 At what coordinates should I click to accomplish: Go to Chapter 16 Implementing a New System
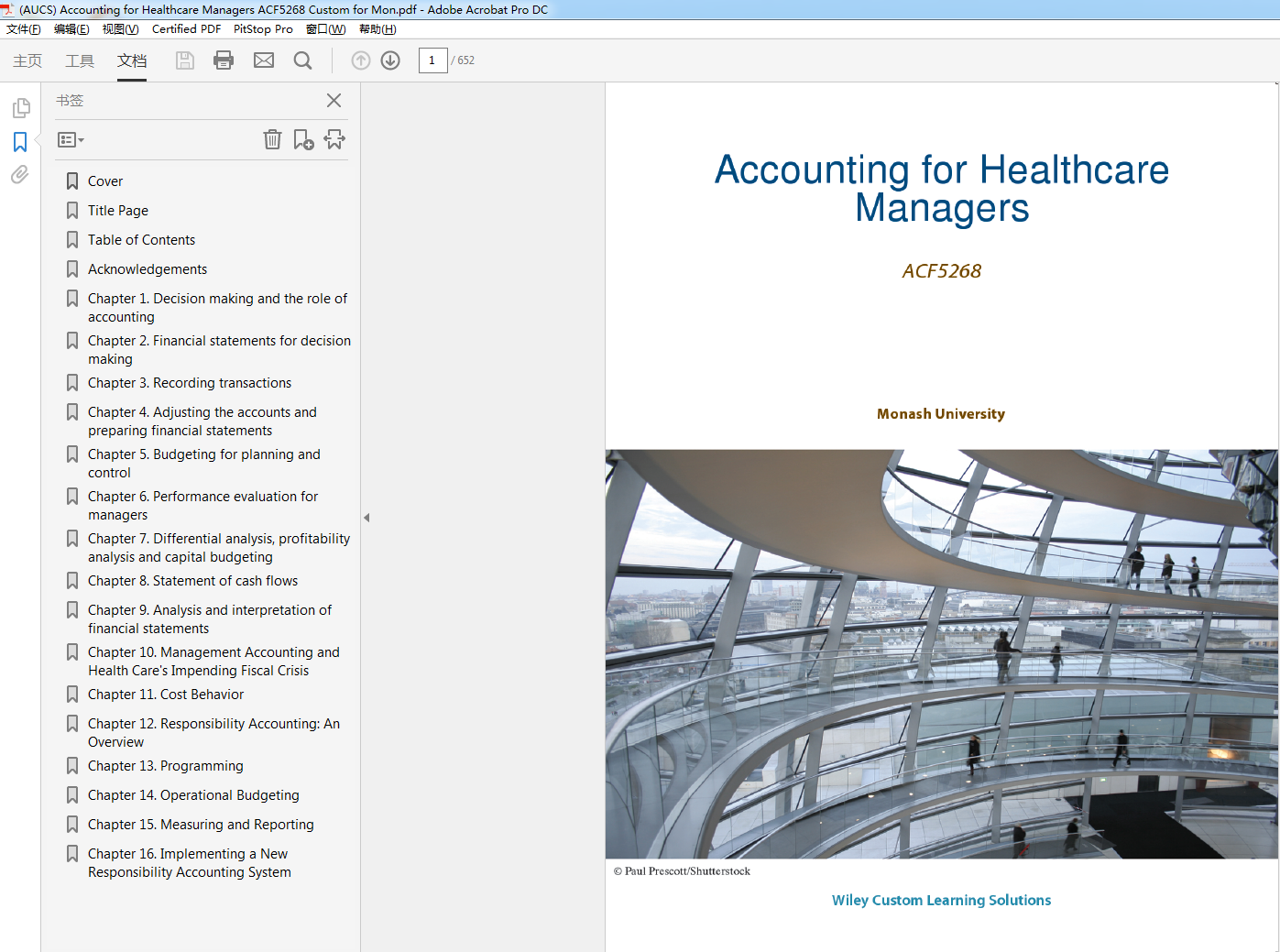[x=190, y=863]
